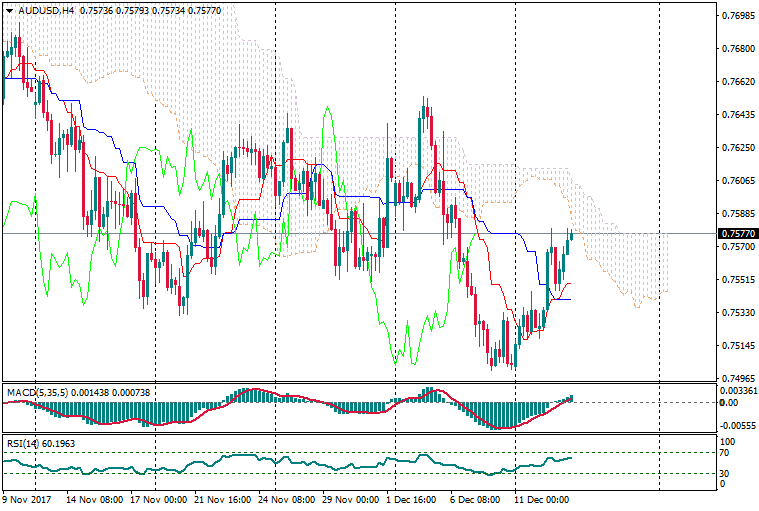Click the 24 Nov 08:00 time label

[287, 497]
